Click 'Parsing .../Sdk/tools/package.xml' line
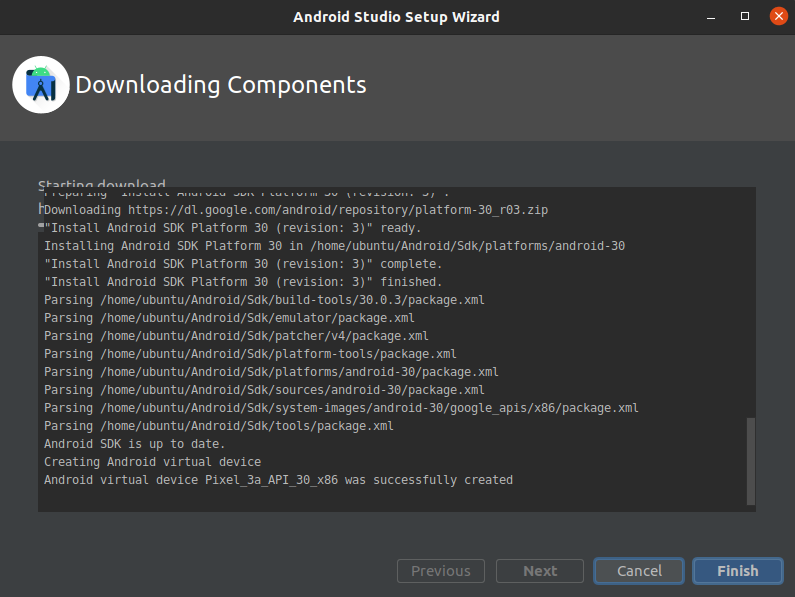Screen dimensions: 795x597 tap(219, 426)
